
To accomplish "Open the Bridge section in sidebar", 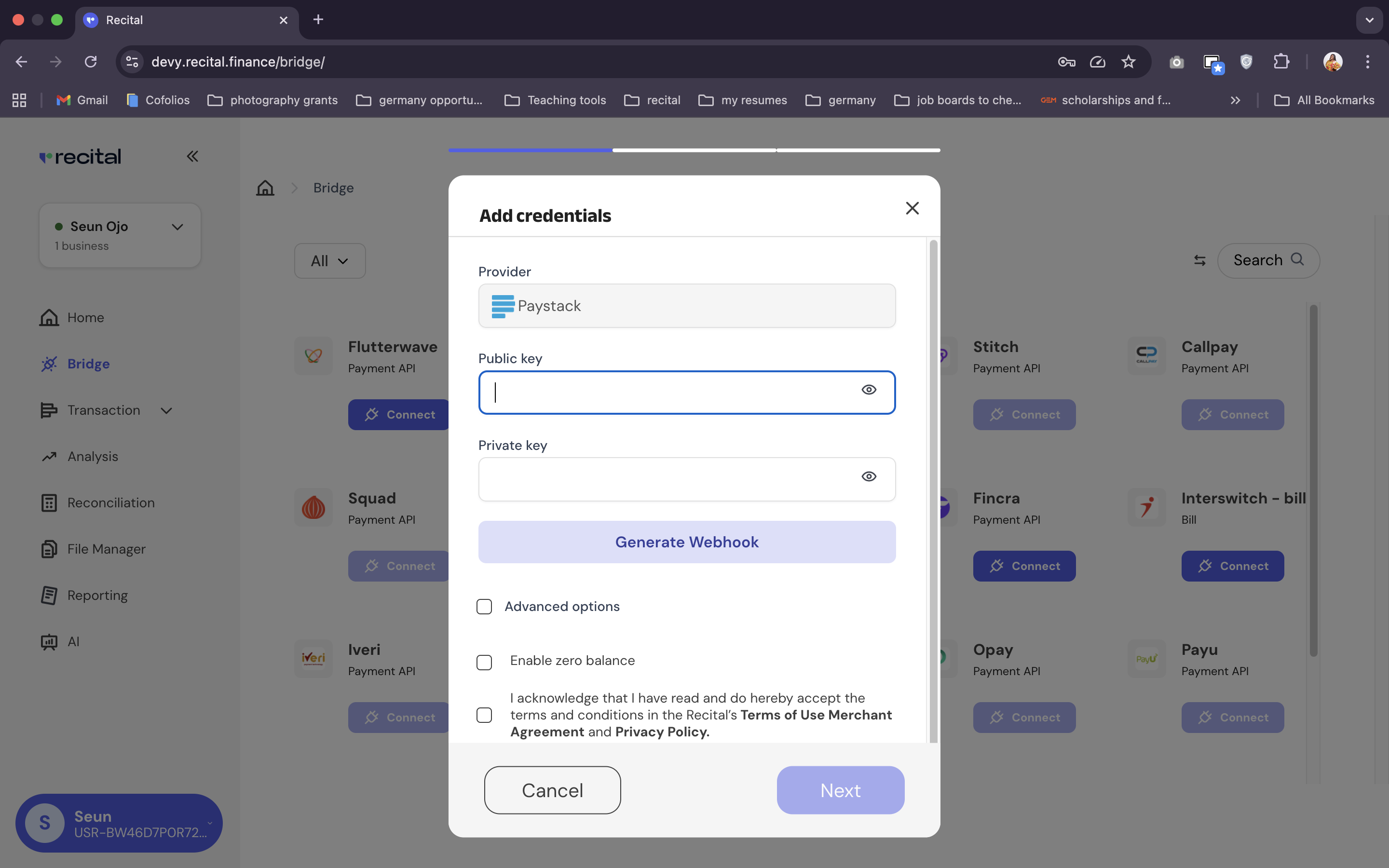I will click(88, 364).
